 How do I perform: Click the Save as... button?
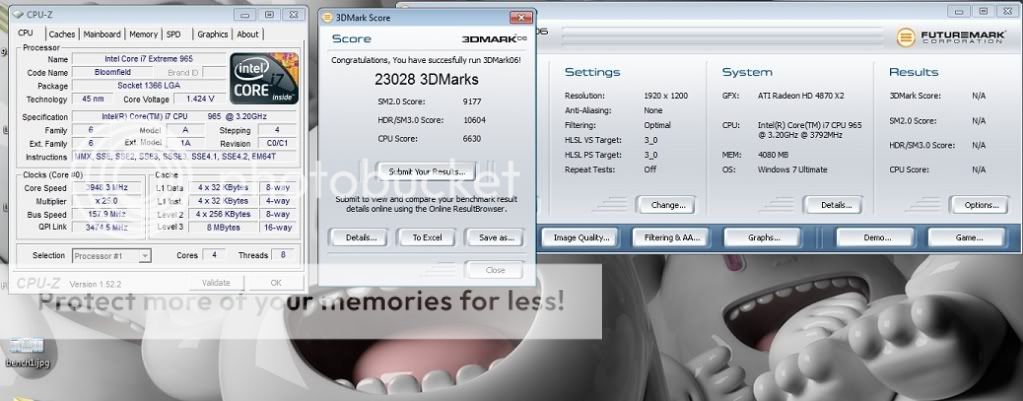495,238
